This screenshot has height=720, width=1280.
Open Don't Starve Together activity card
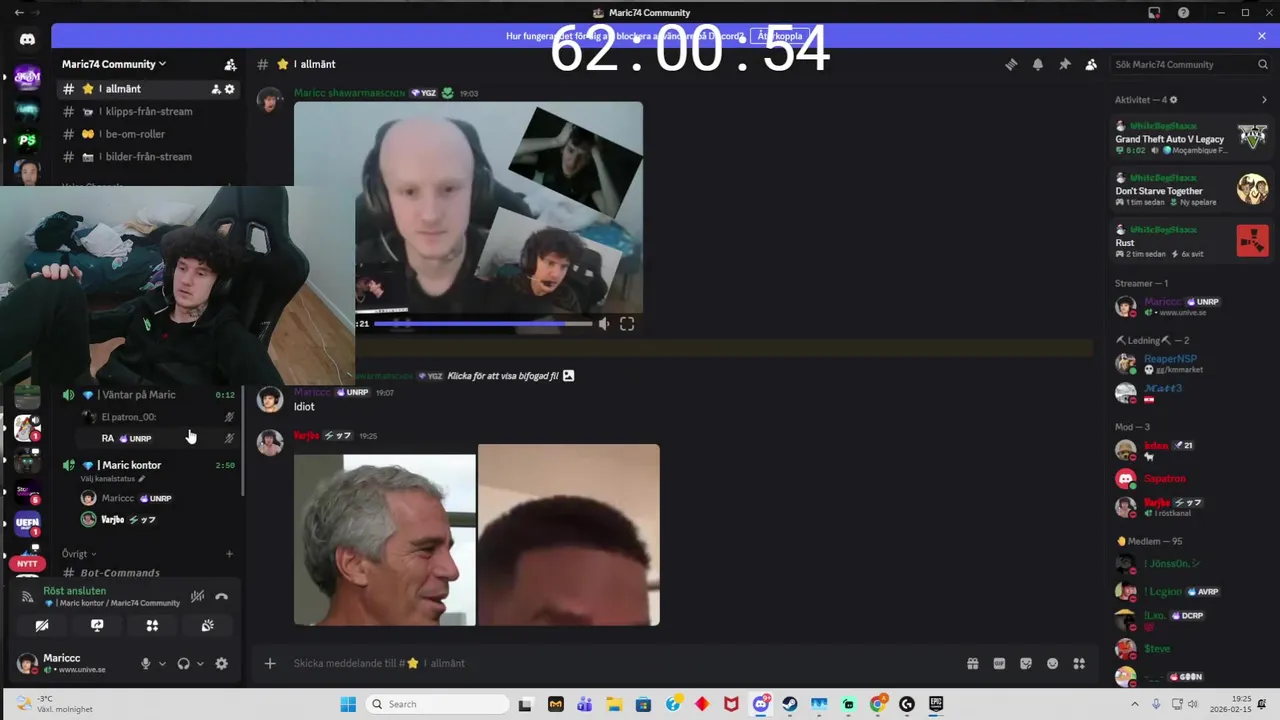pyautogui.click(x=1192, y=190)
